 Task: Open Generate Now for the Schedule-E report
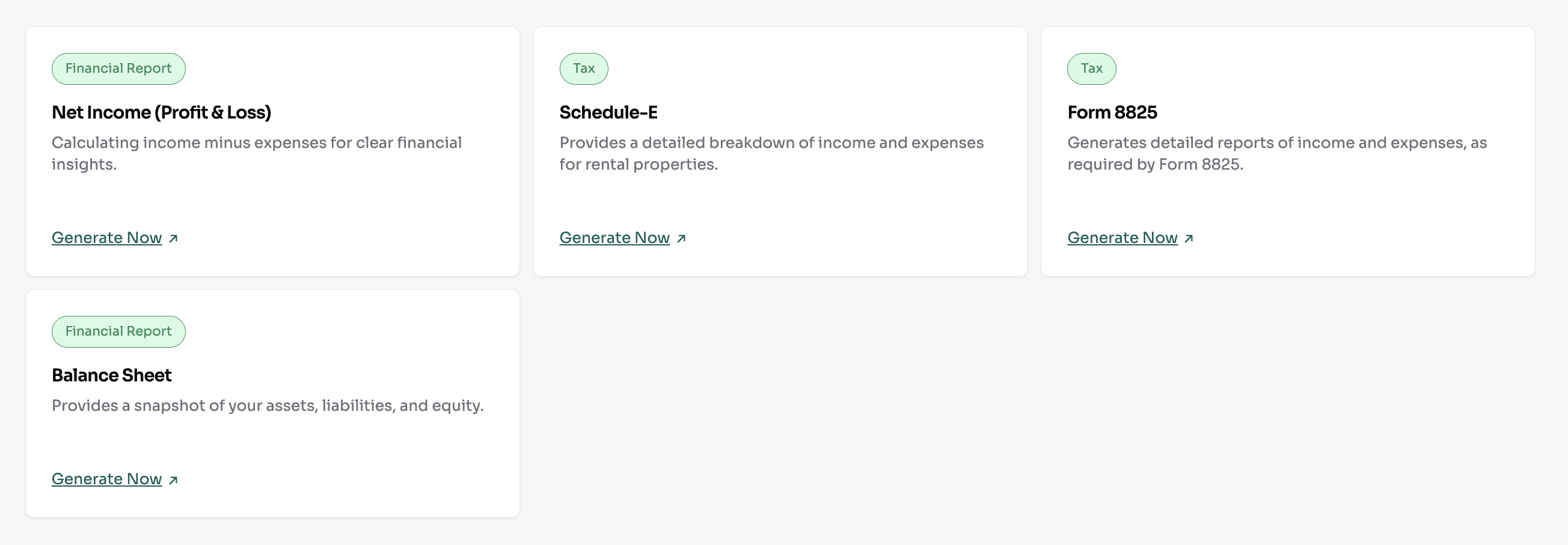614,238
